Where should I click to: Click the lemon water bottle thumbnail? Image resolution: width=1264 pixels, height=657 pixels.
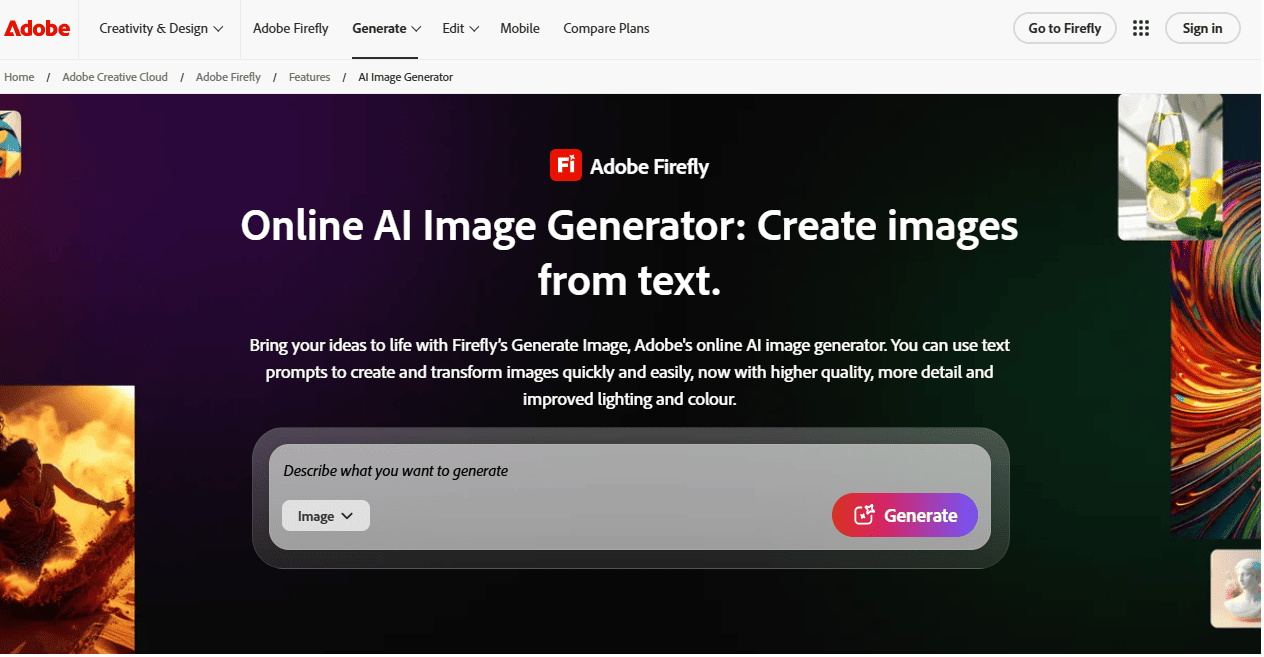1170,167
